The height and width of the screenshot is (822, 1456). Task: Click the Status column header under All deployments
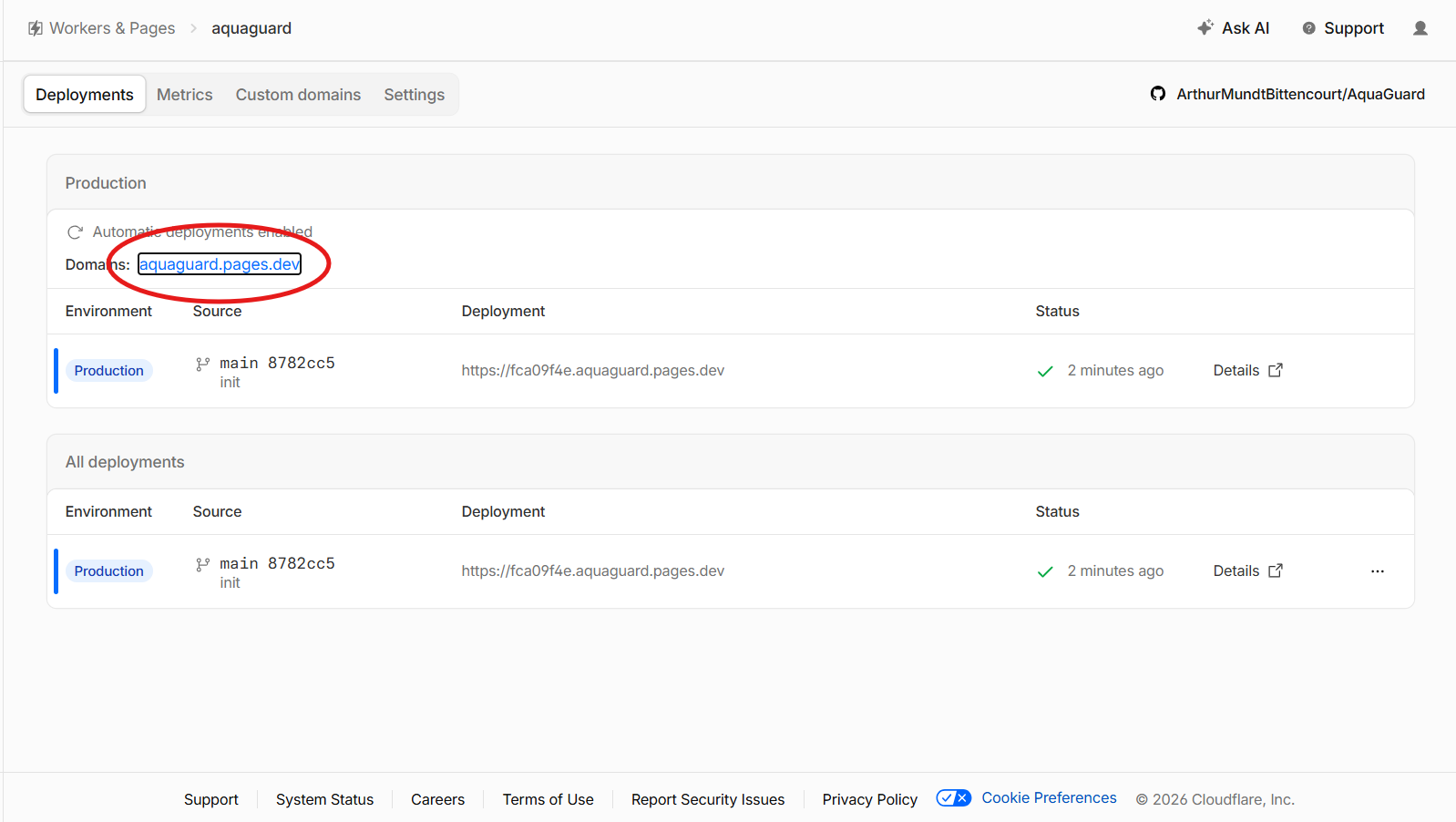[x=1057, y=511]
